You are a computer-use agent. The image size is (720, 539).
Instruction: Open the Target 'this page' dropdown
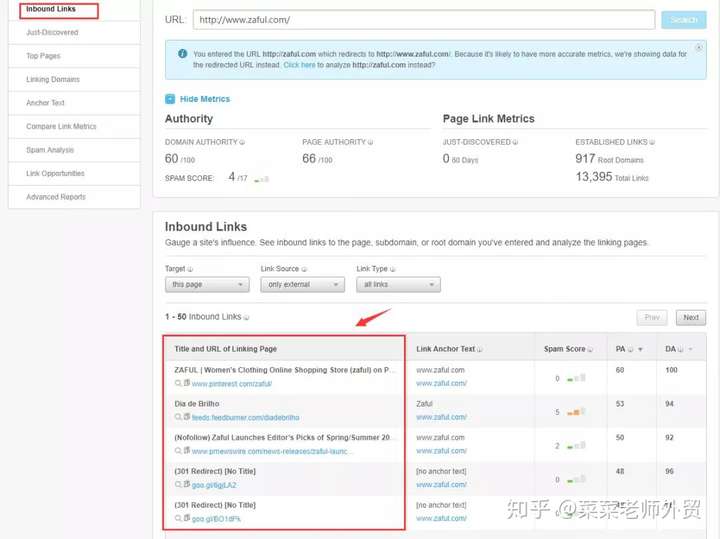tap(207, 285)
